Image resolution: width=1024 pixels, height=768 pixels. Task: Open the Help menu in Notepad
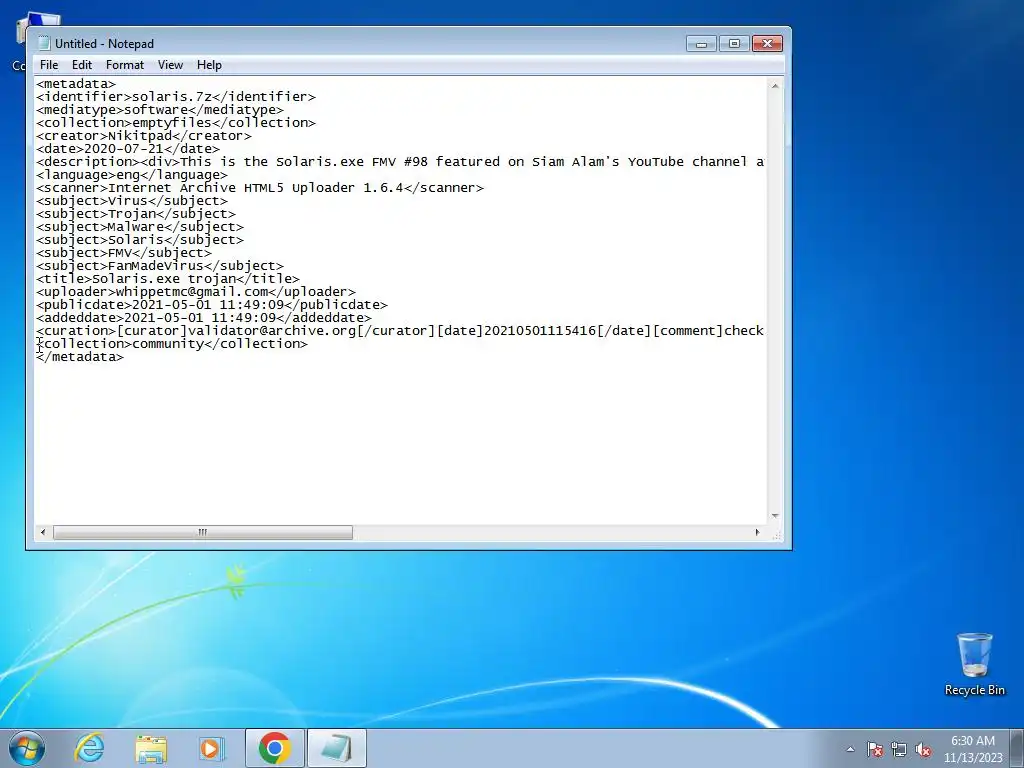[x=209, y=65]
